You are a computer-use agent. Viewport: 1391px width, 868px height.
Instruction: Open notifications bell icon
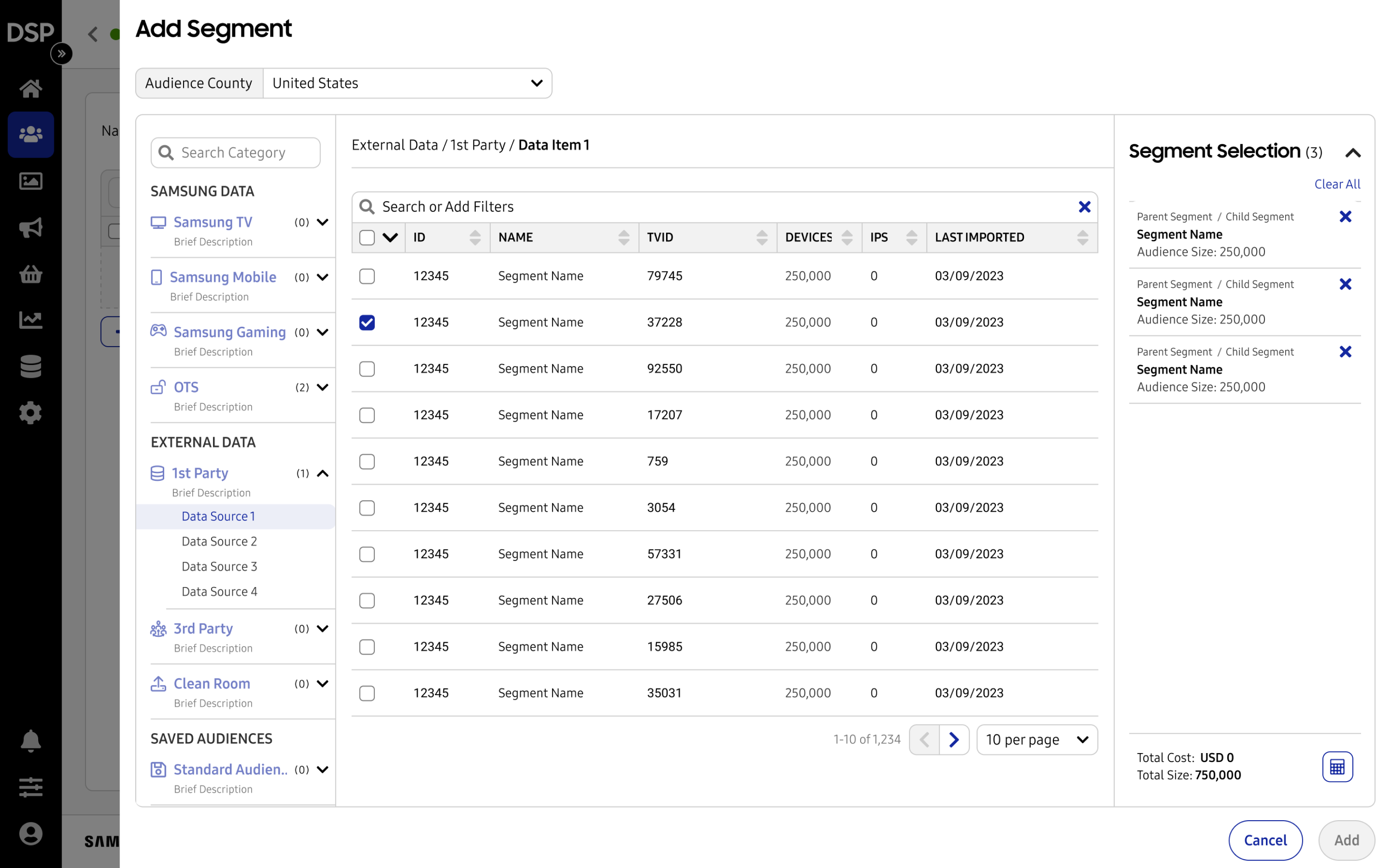tap(30, 741)
